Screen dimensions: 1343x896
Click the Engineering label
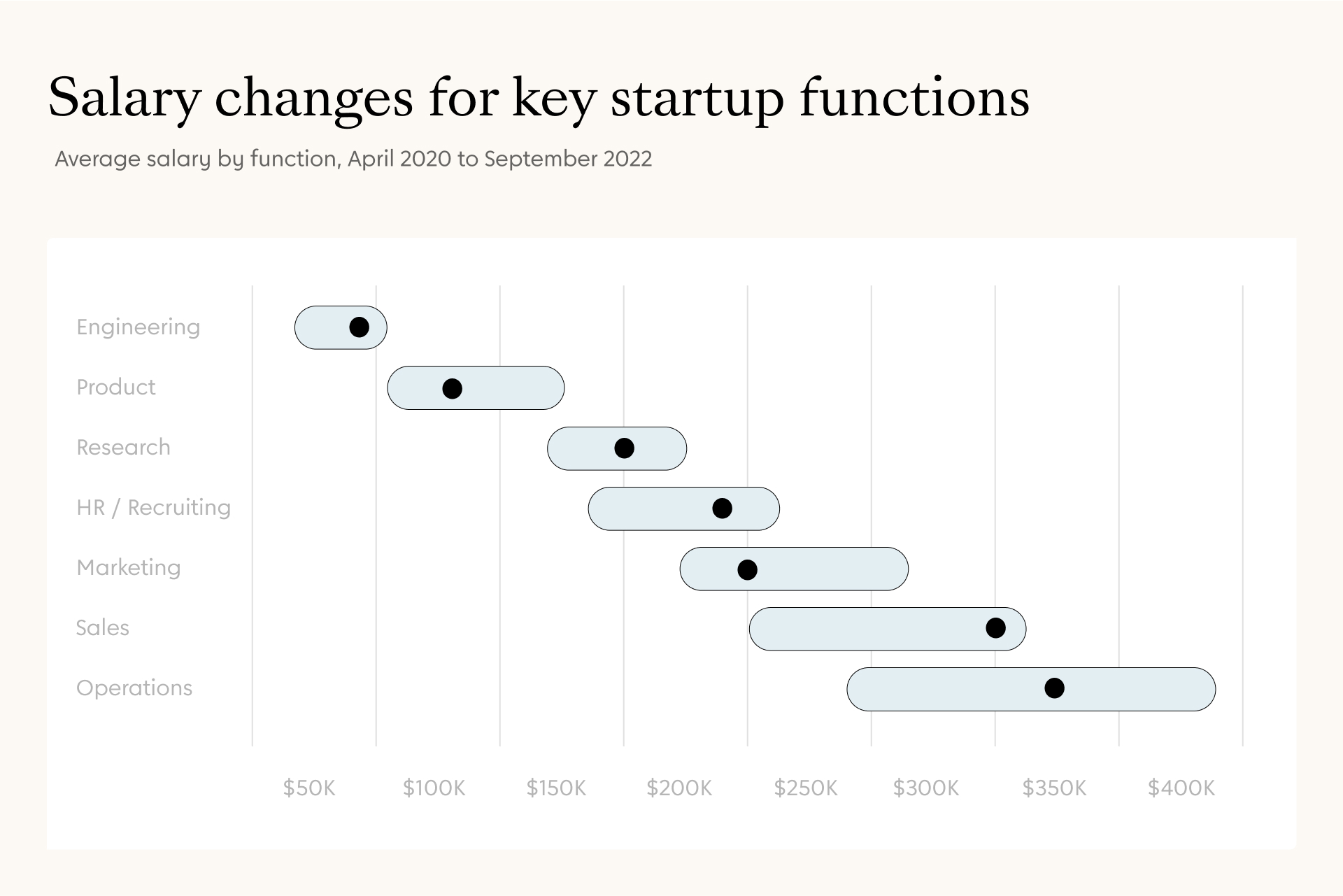(x=138, y=327)
